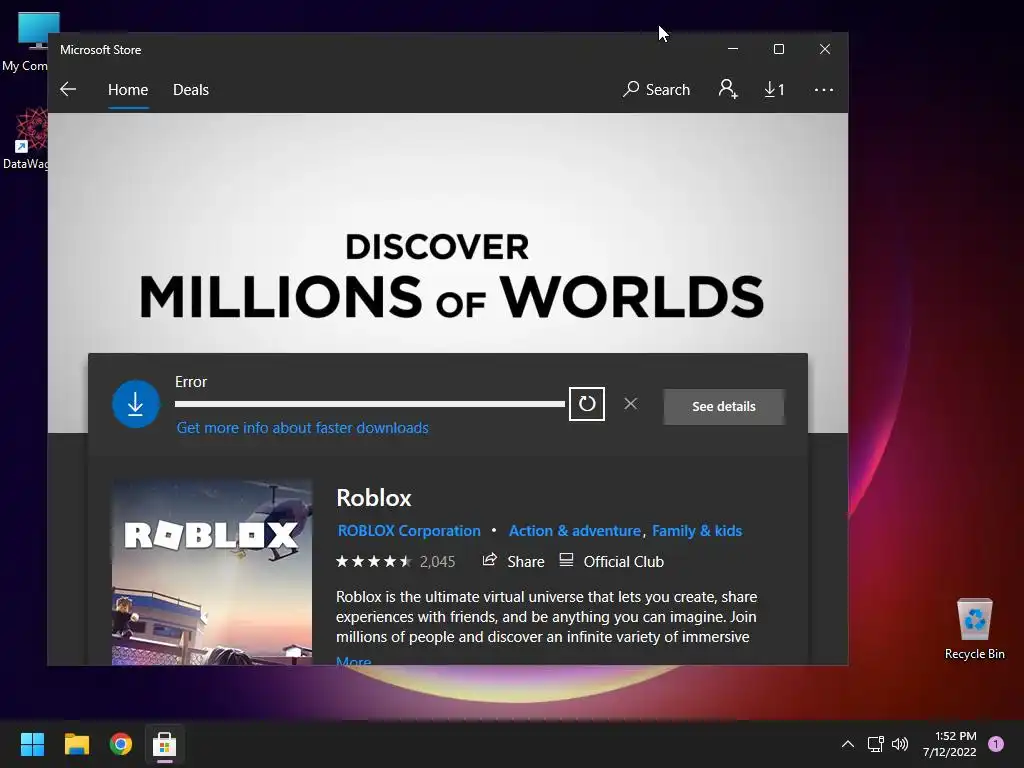This screenshot has height=768, width=1024.
Task: Open File Explorer from taskbar
Action: point(76,744)
